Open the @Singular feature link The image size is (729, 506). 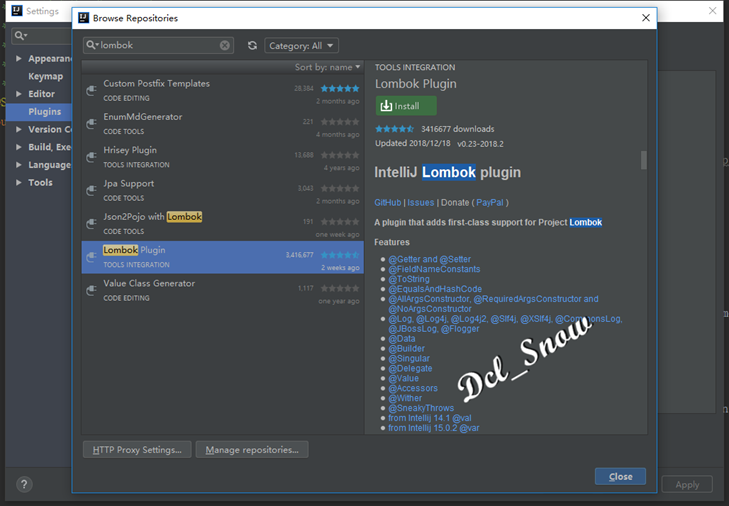[409, 359]
